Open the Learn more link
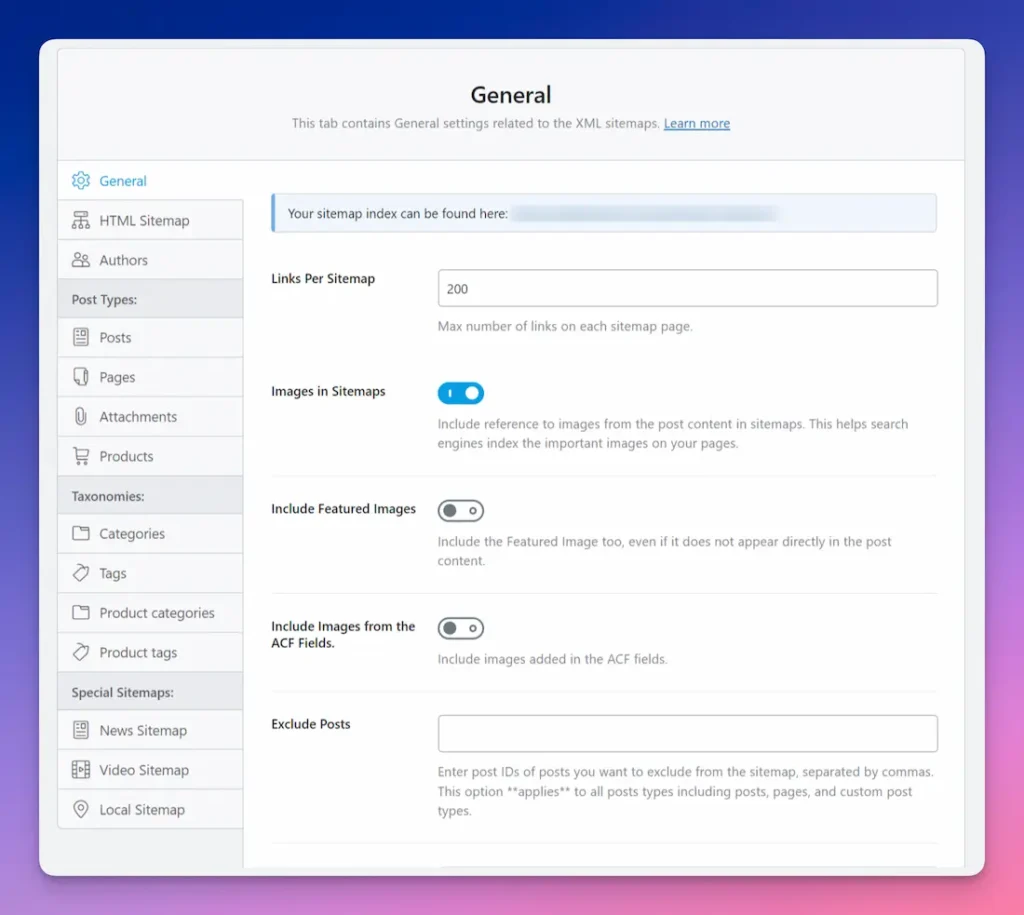The width and height of the screenshot is (1024, 915). (x=696, y=124)
